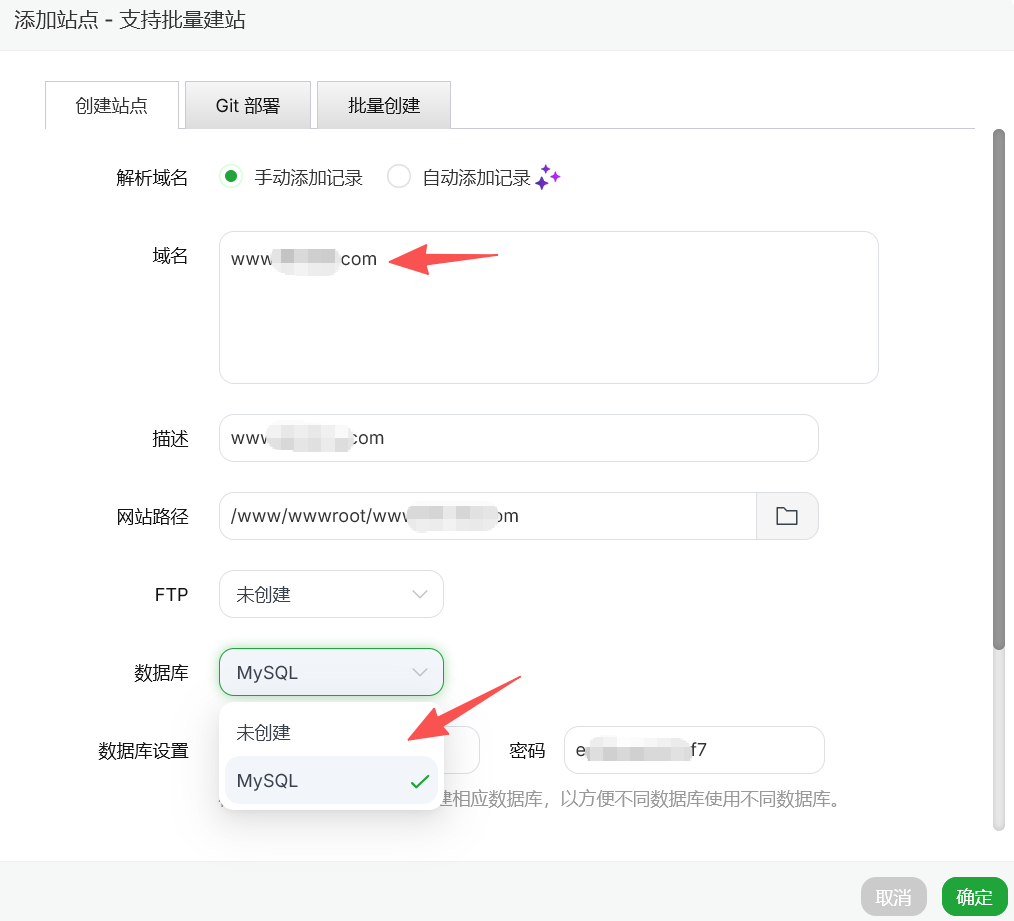Focus the 密码 password field
The width and height of the screenshot is (1014, 921).
[x=760, y=750]
